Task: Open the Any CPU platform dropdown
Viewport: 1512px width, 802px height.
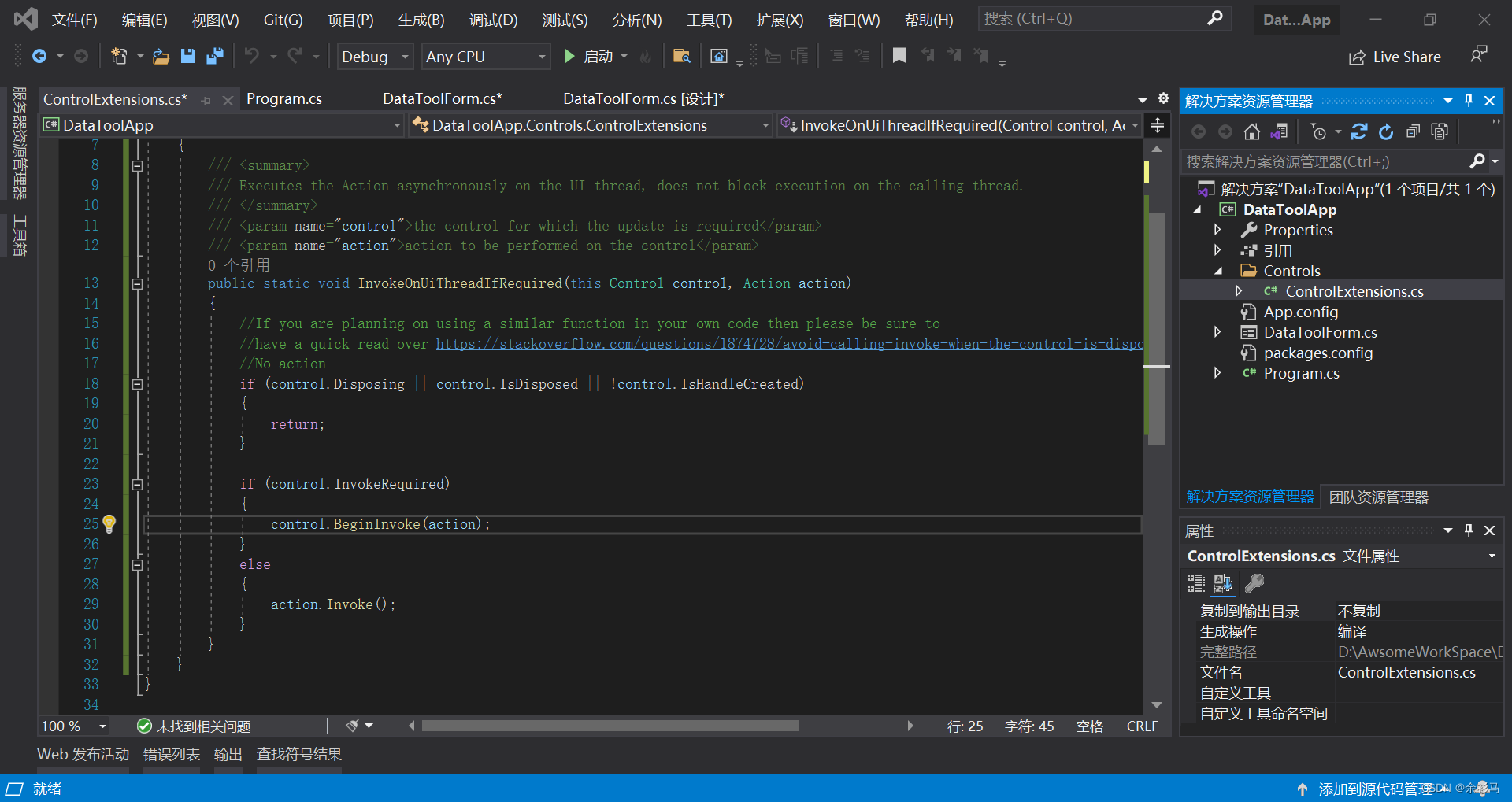Action: click(485, 56)
